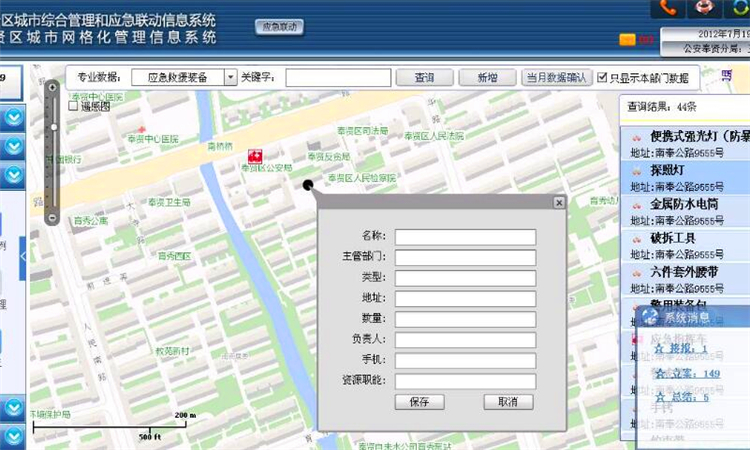This screenshot has height=450, width=750.
Task: Click the 主管部门 input field
Action: pyautogui.click(x=465, y=257)
